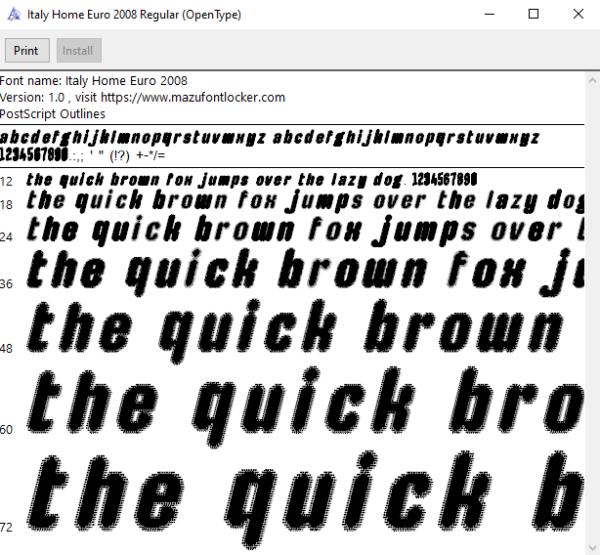600x555 pixels.
Task: Click the Print button
Action: tap(27, 50)
